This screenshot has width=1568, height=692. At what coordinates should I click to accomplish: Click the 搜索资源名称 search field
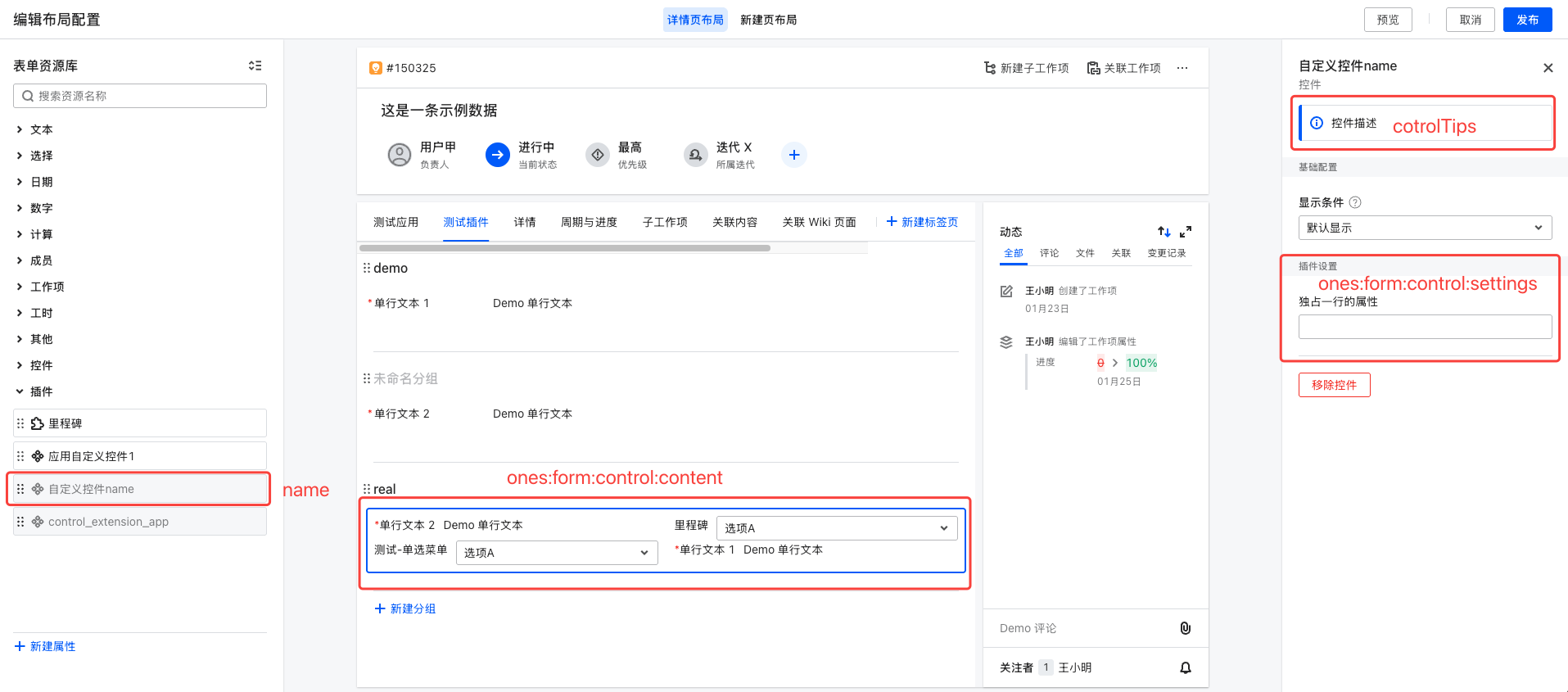coord(140,96)
